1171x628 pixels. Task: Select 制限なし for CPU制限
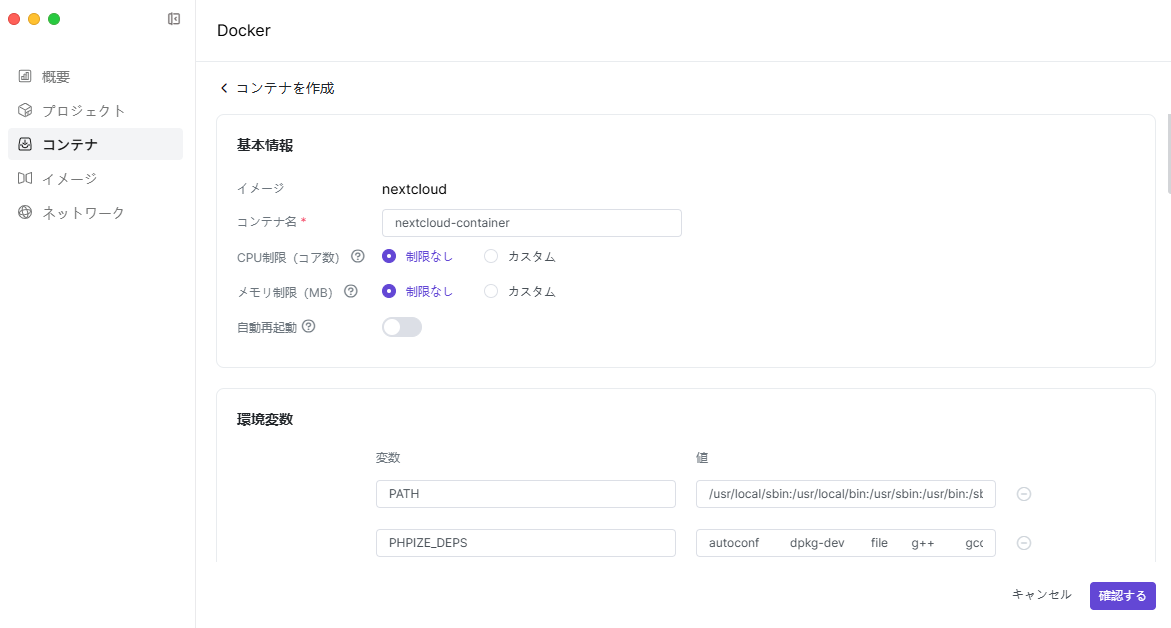389,256
